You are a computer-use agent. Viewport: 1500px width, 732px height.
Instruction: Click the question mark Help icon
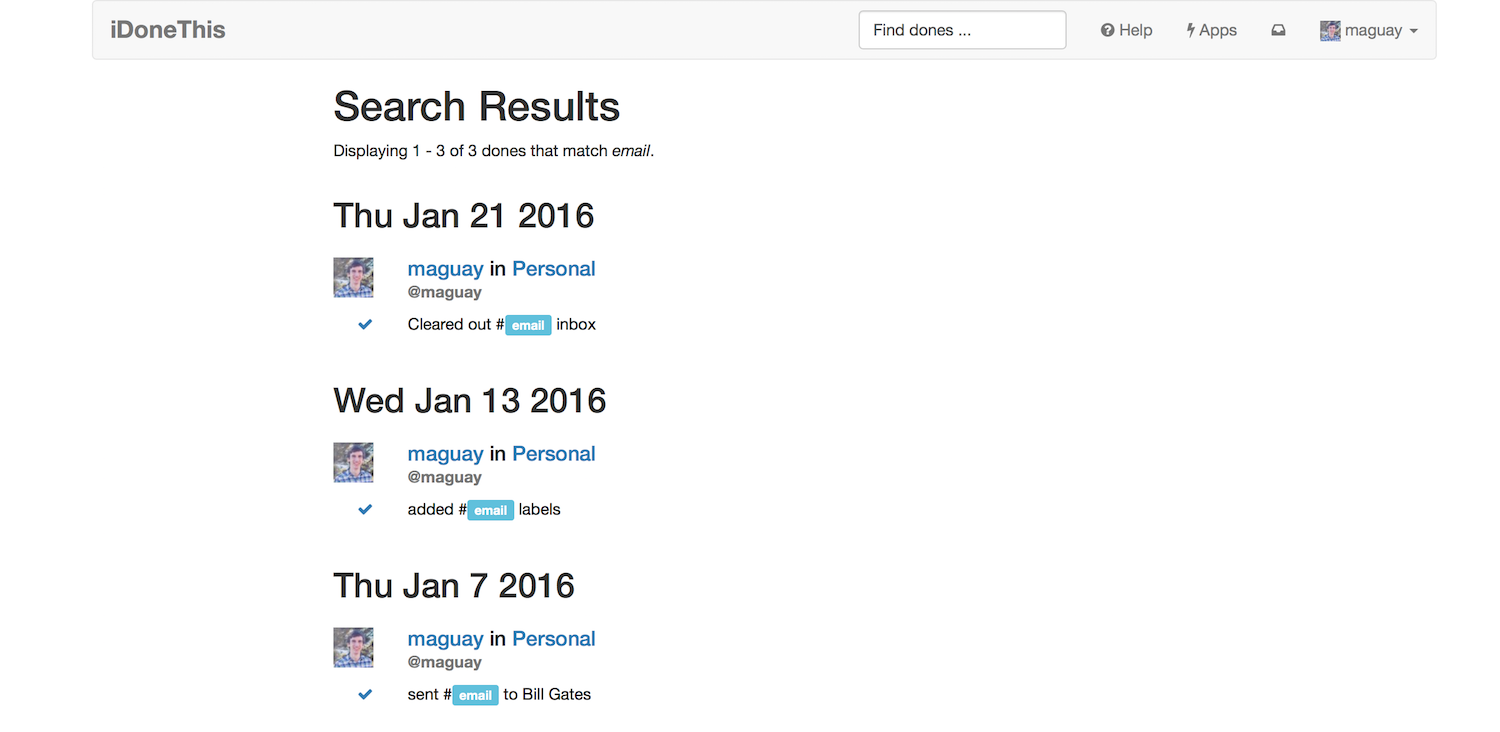click(x=1107, y=31)
